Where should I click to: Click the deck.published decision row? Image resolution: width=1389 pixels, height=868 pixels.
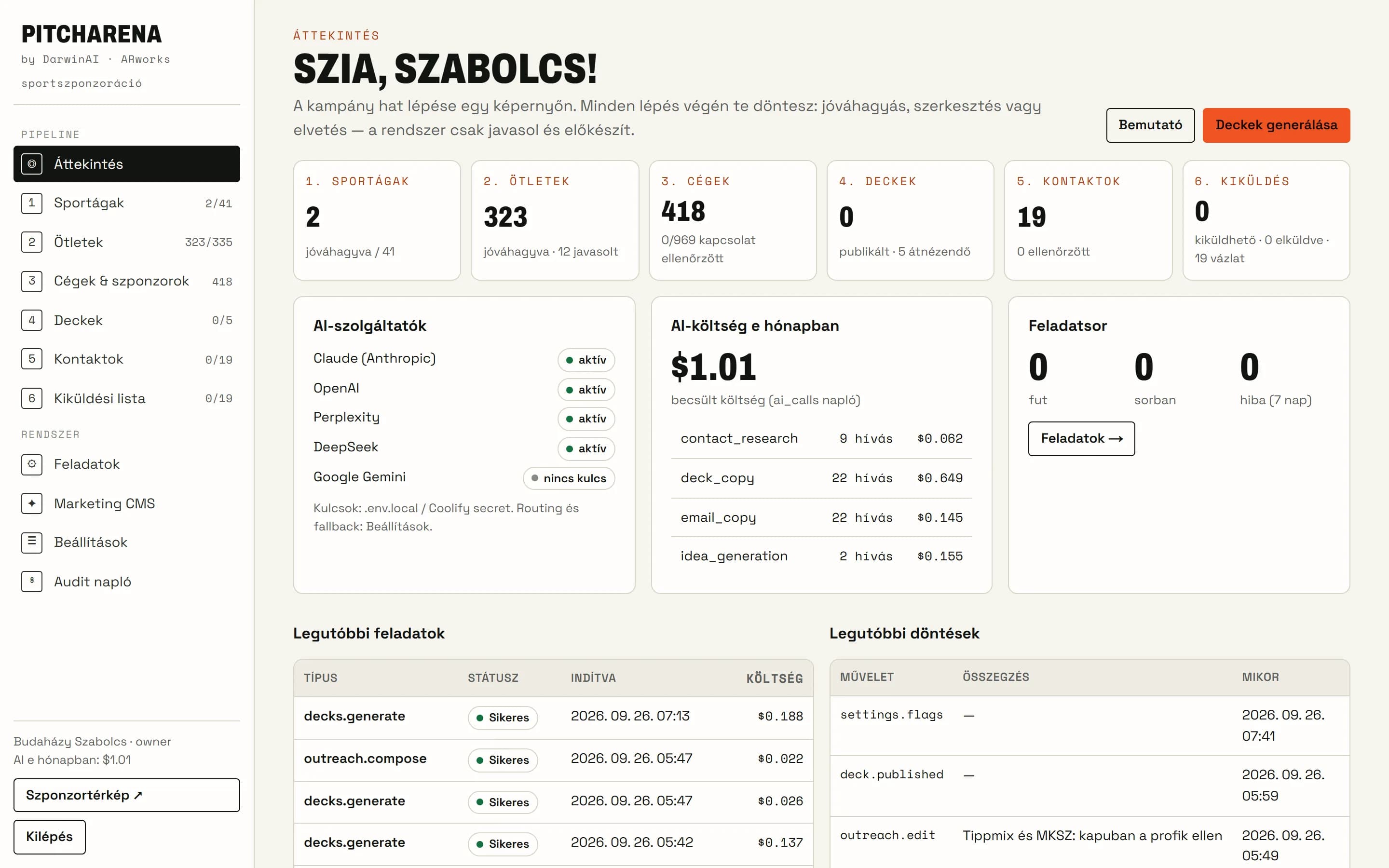point(1089,786)
